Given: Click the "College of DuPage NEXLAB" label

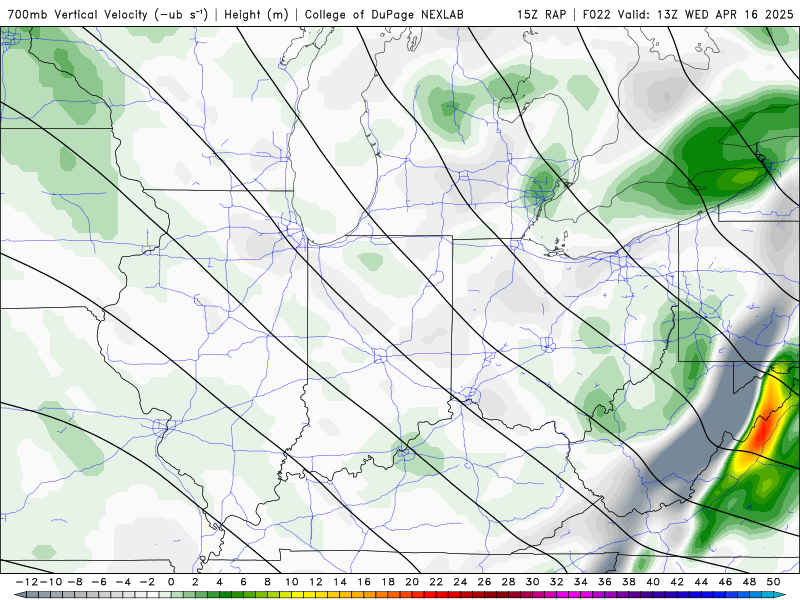Looking at the screenshot, I should (x=384, y=14).
